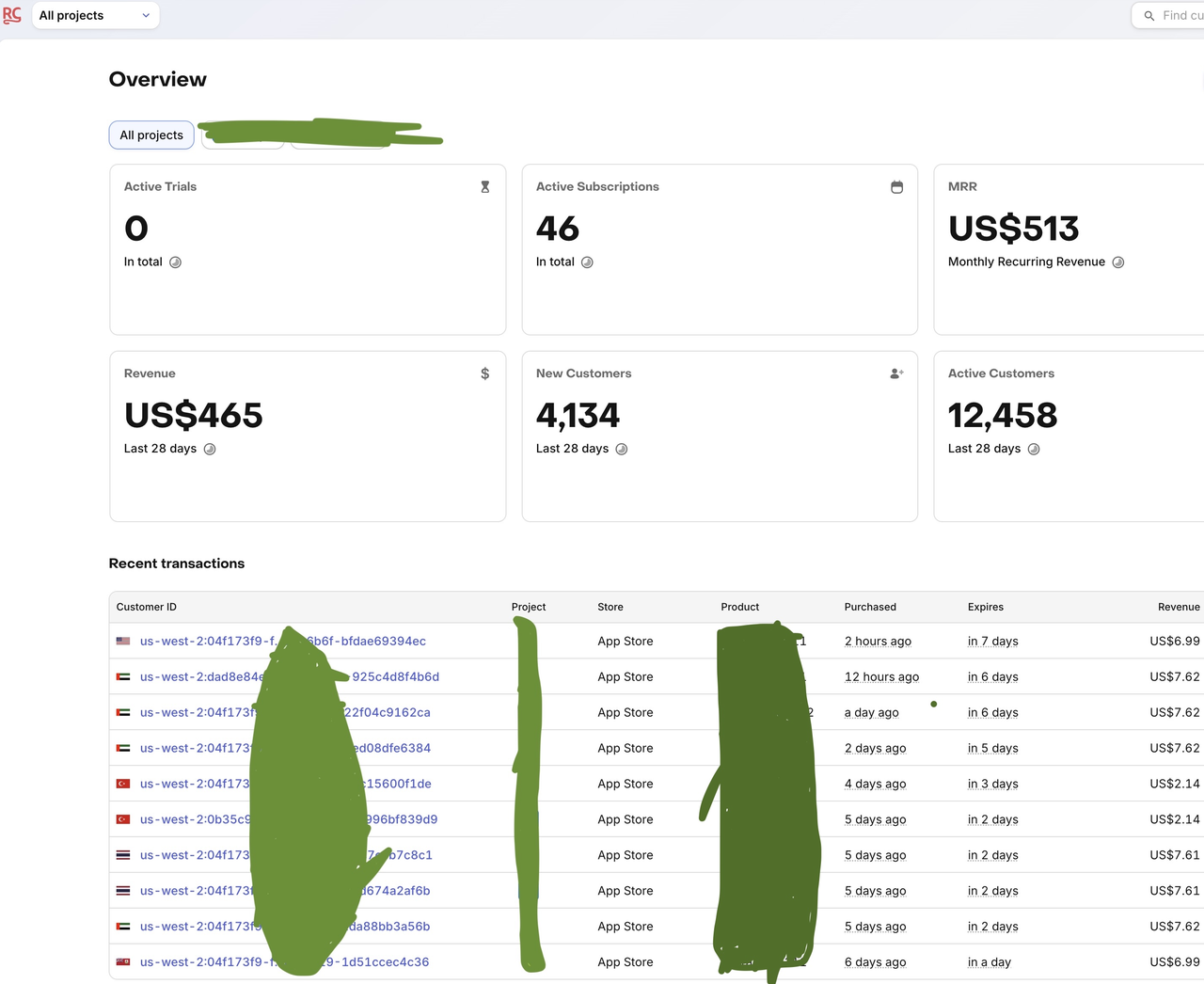The width and height of the screenshot is (1204, 984).
Task: Open the Active Trials card
Action: 308,249
